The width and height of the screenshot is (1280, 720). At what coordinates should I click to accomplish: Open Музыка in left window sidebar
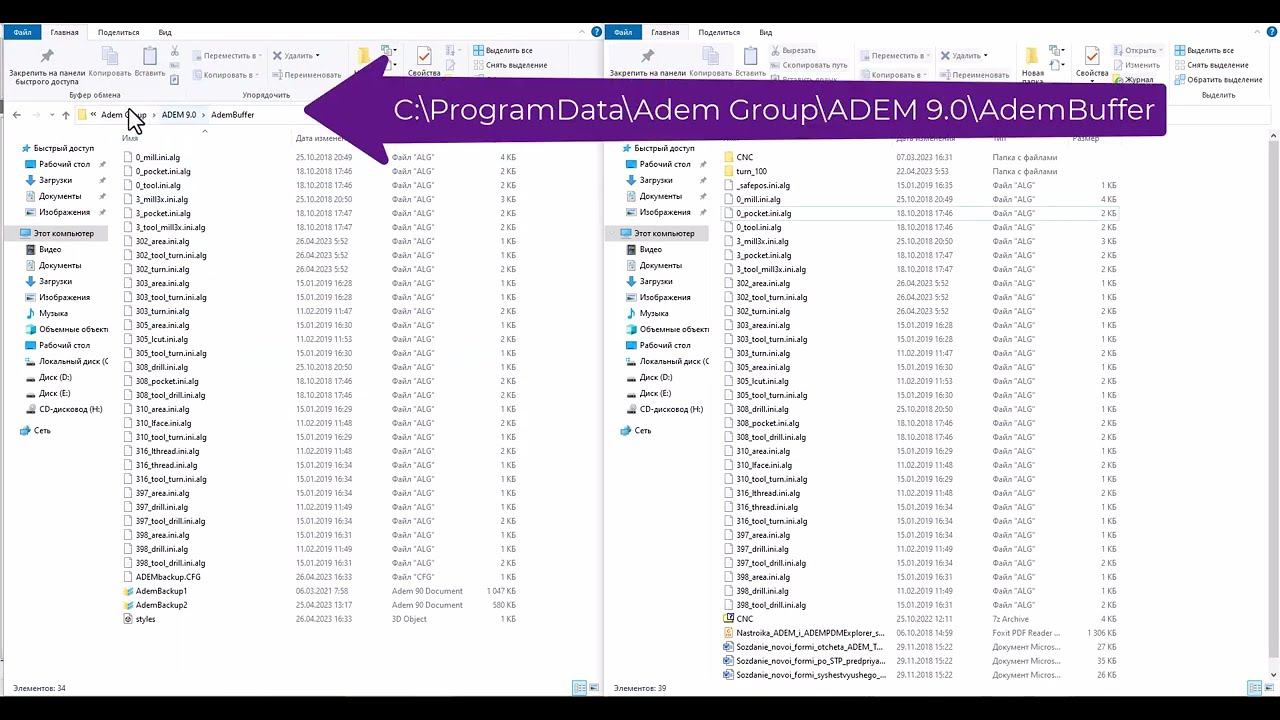pos(54,313)
